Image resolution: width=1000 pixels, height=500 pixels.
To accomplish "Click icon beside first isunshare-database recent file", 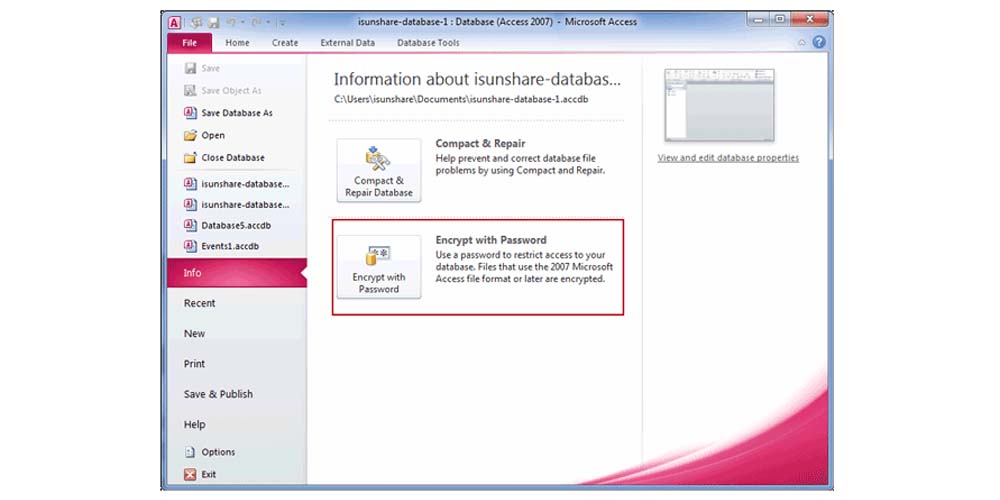I will (x=190, y=184).
